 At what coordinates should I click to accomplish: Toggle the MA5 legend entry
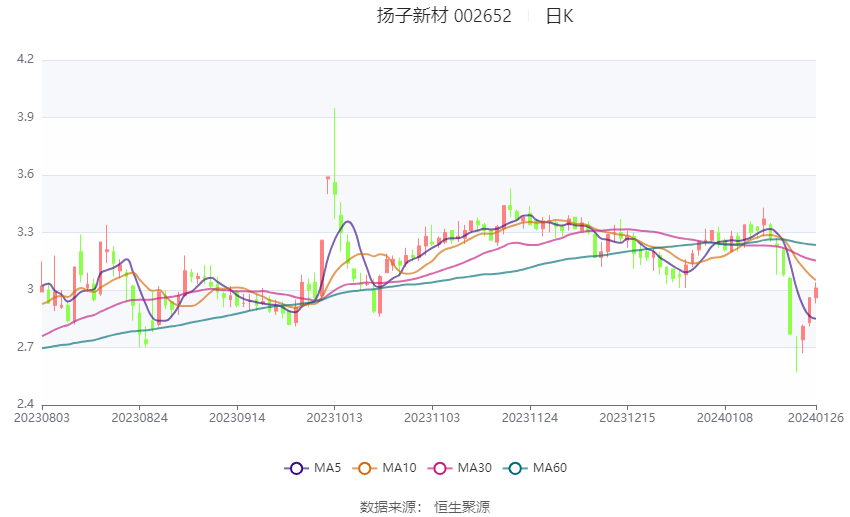(313, 468)
